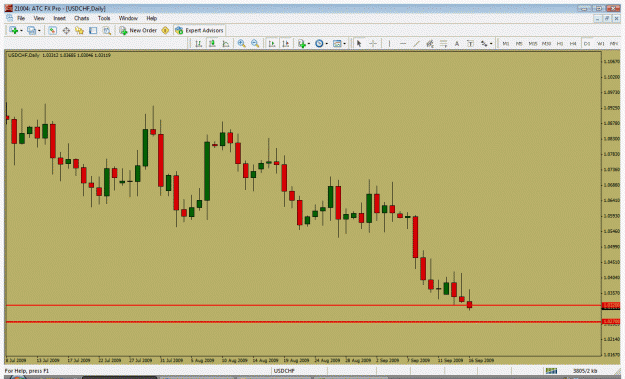Toggle the Data Window crosshair-circle icon

[x=66, y=30]
